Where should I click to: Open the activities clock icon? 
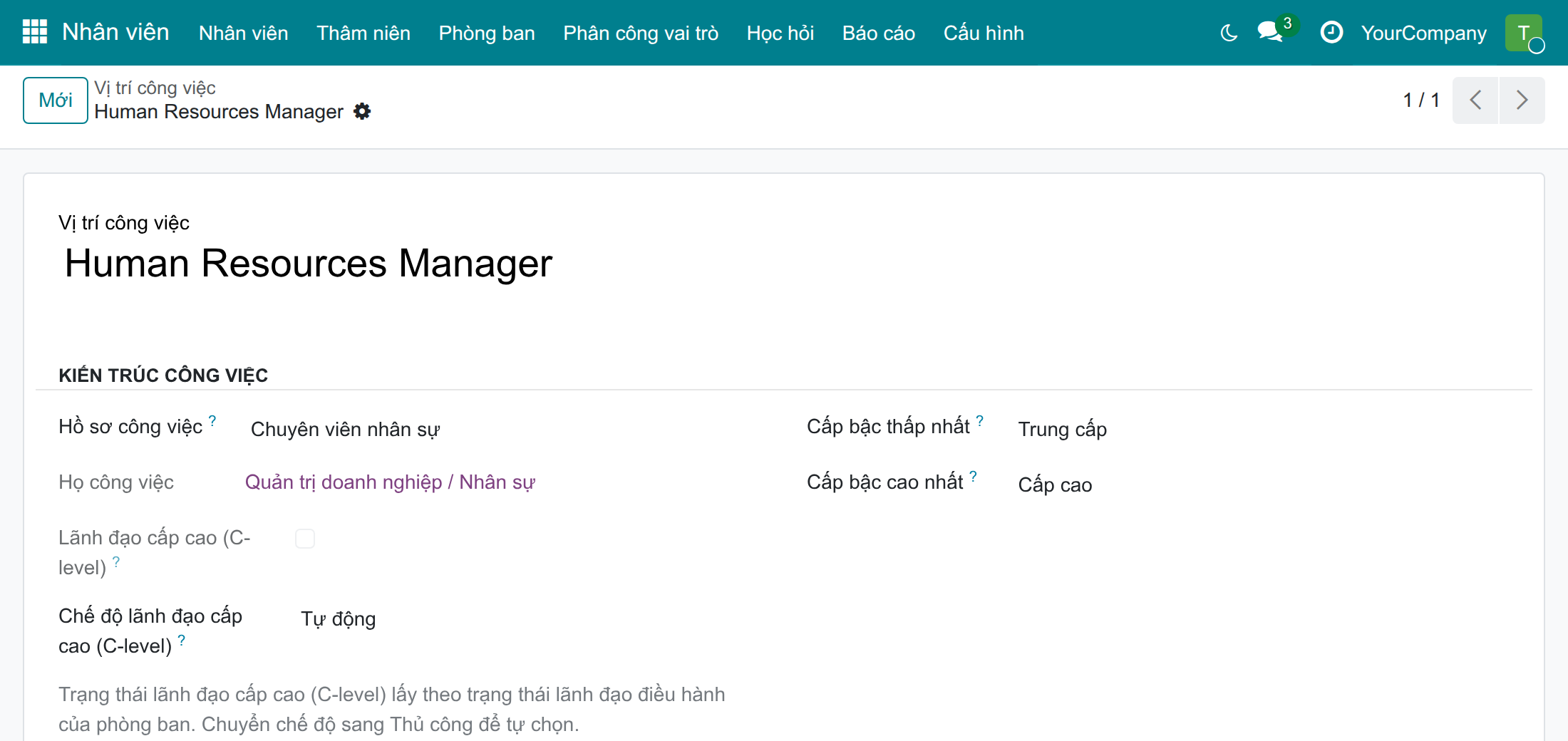tap(1331, 32)
